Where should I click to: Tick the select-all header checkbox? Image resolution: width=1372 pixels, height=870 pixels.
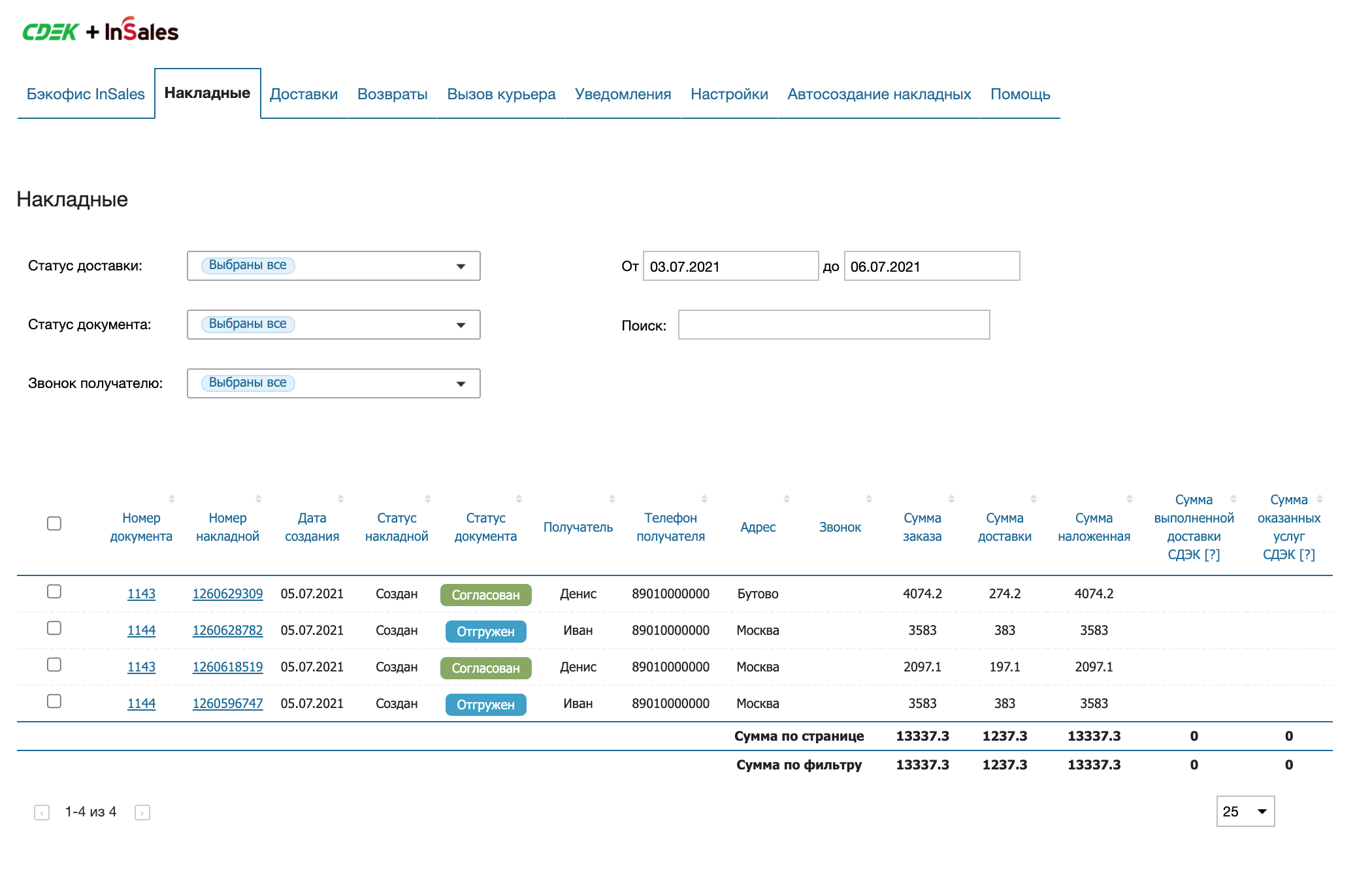54,523
